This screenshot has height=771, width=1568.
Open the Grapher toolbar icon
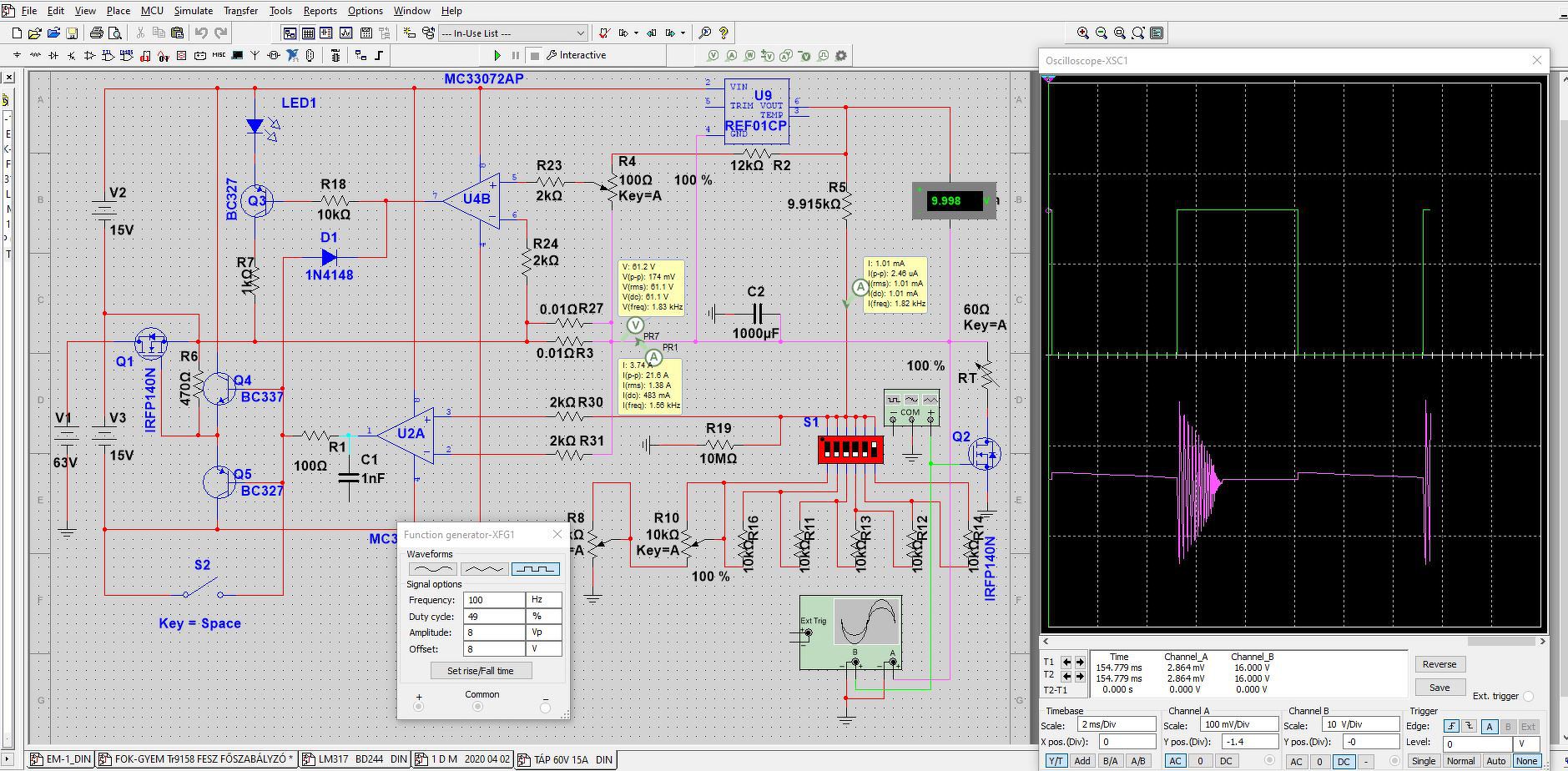coord(345,33)
